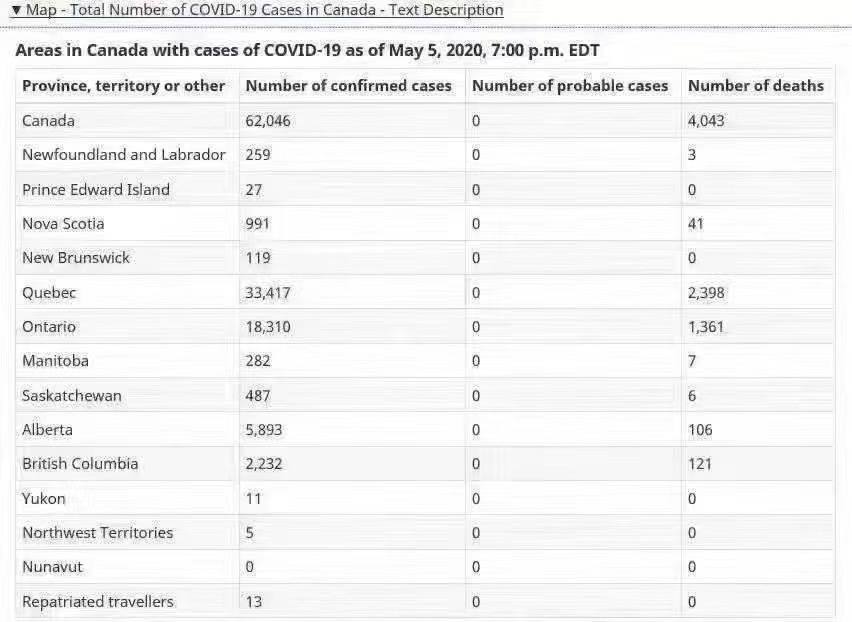
Task: Click the Repatriated travellers row label
Action: pos(98,602)
